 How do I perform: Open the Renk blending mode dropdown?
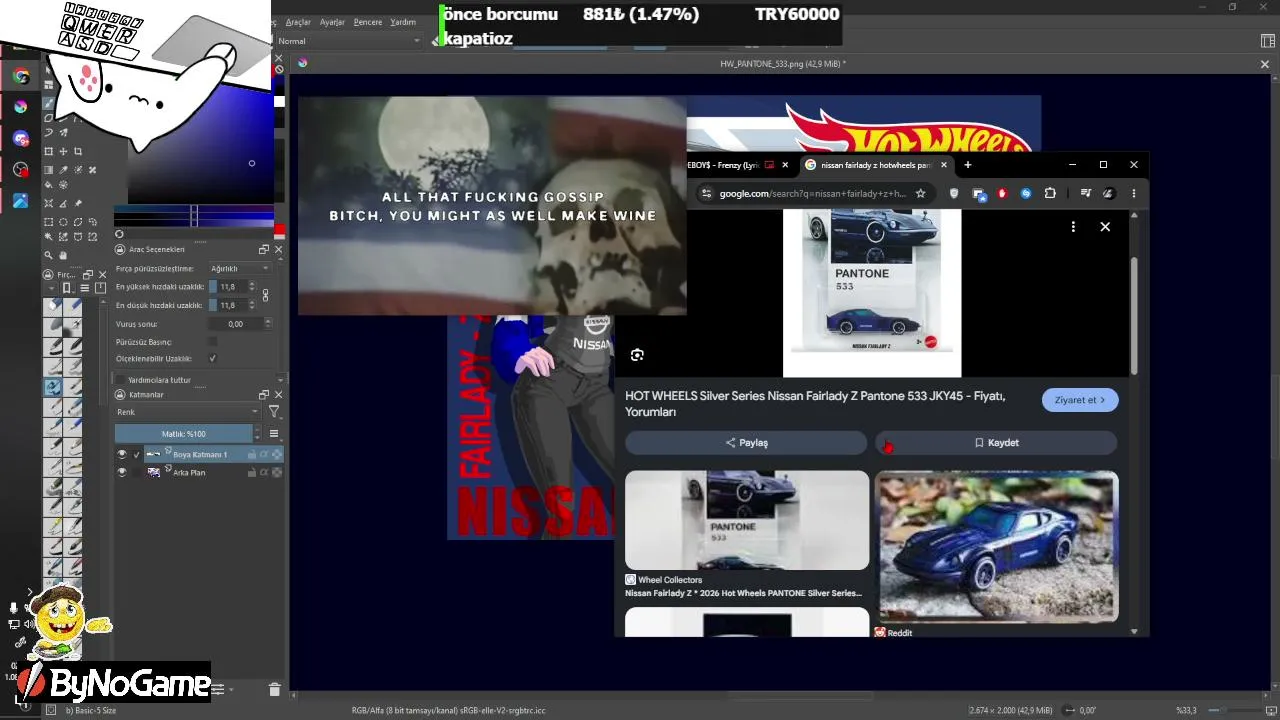tap(187, 412)
